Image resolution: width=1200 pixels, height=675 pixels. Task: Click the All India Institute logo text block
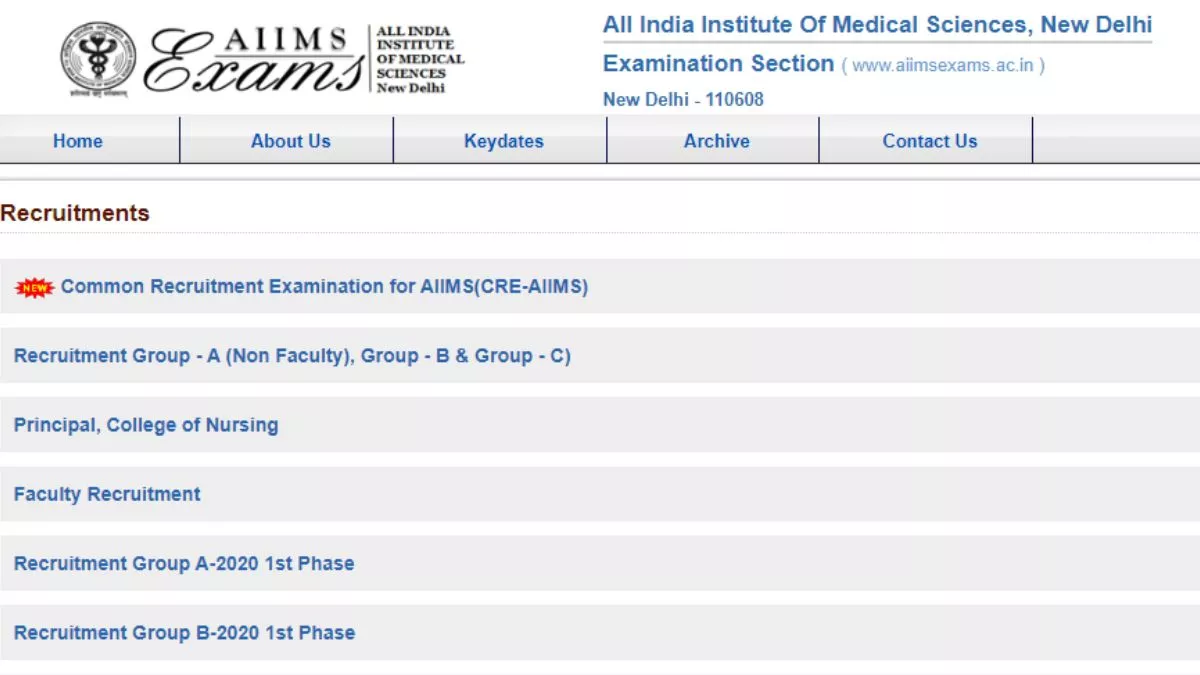point(420,59)
